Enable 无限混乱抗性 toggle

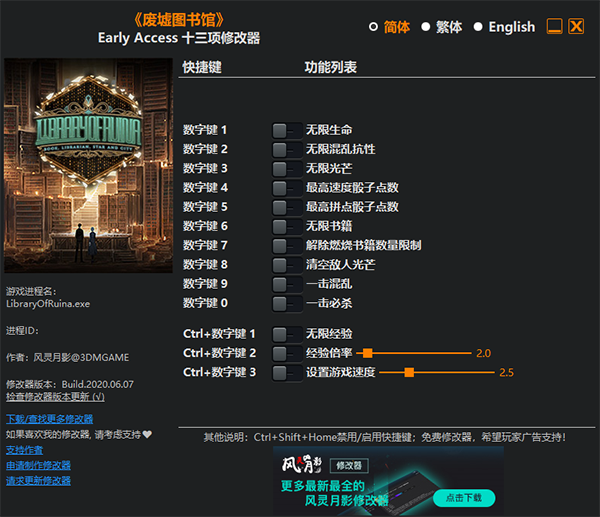pyautogui.click(x=287, y=150)
